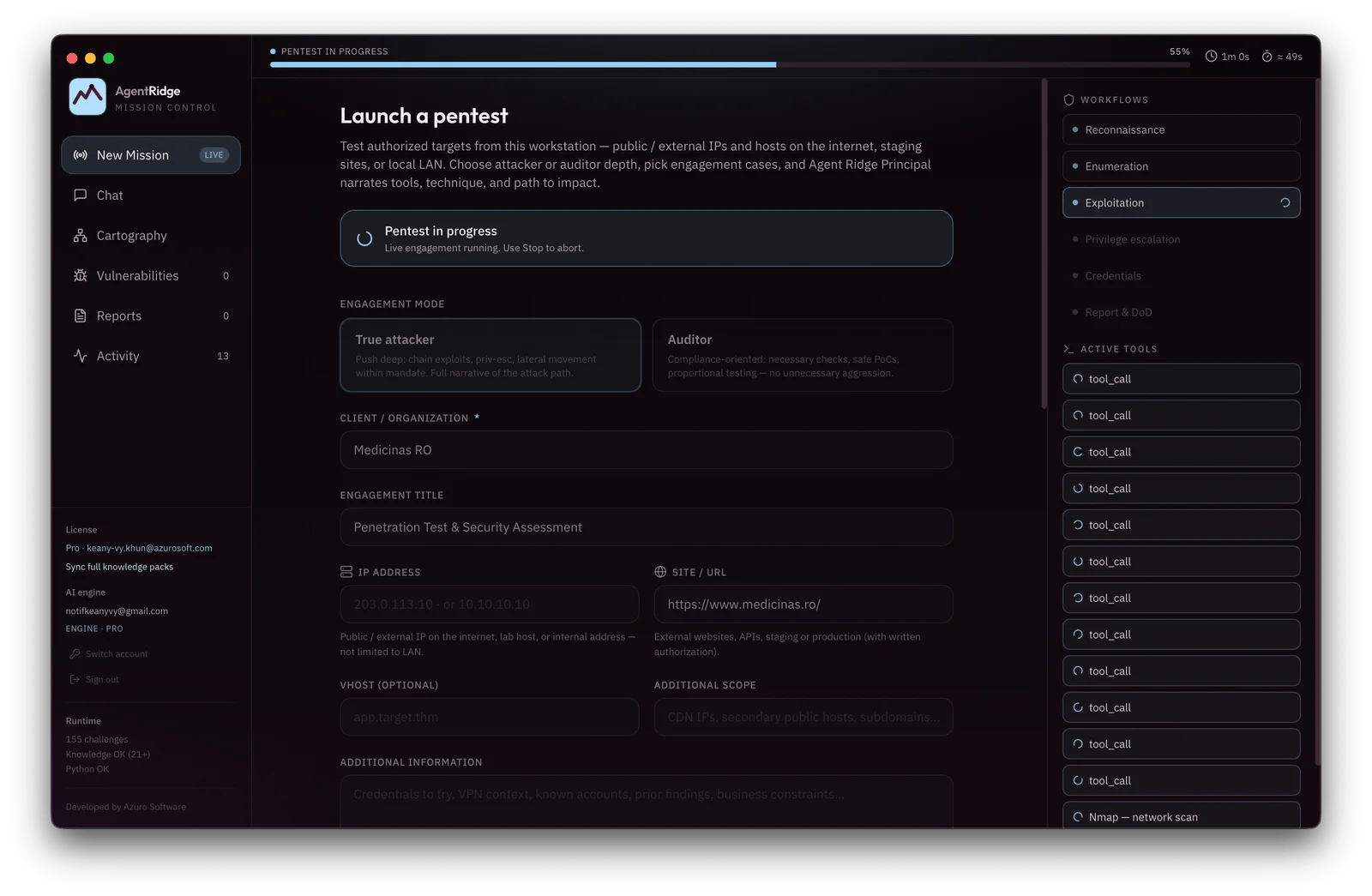Click the 55% progress percentage text
This screenshot has height=896, width=1372.
(x=1180, y=52)
